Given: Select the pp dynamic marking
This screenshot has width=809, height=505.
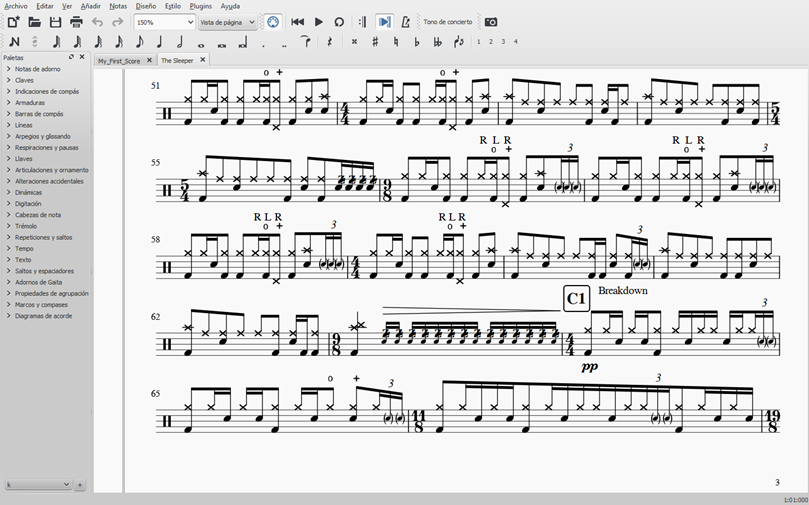Looking at the screenshot, I should (589, 366).
